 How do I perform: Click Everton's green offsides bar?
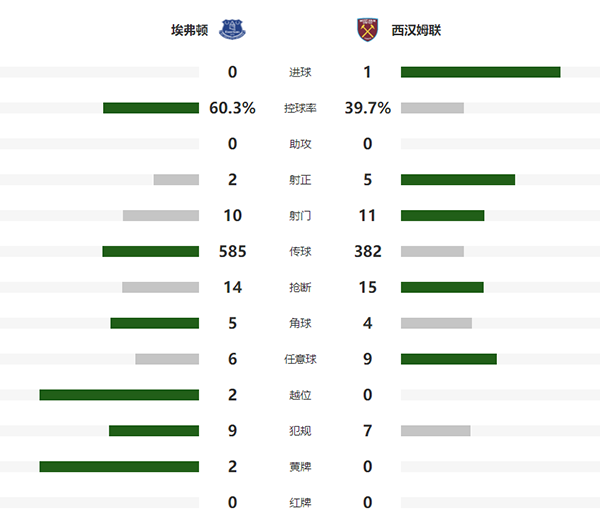tap(119, 395)
